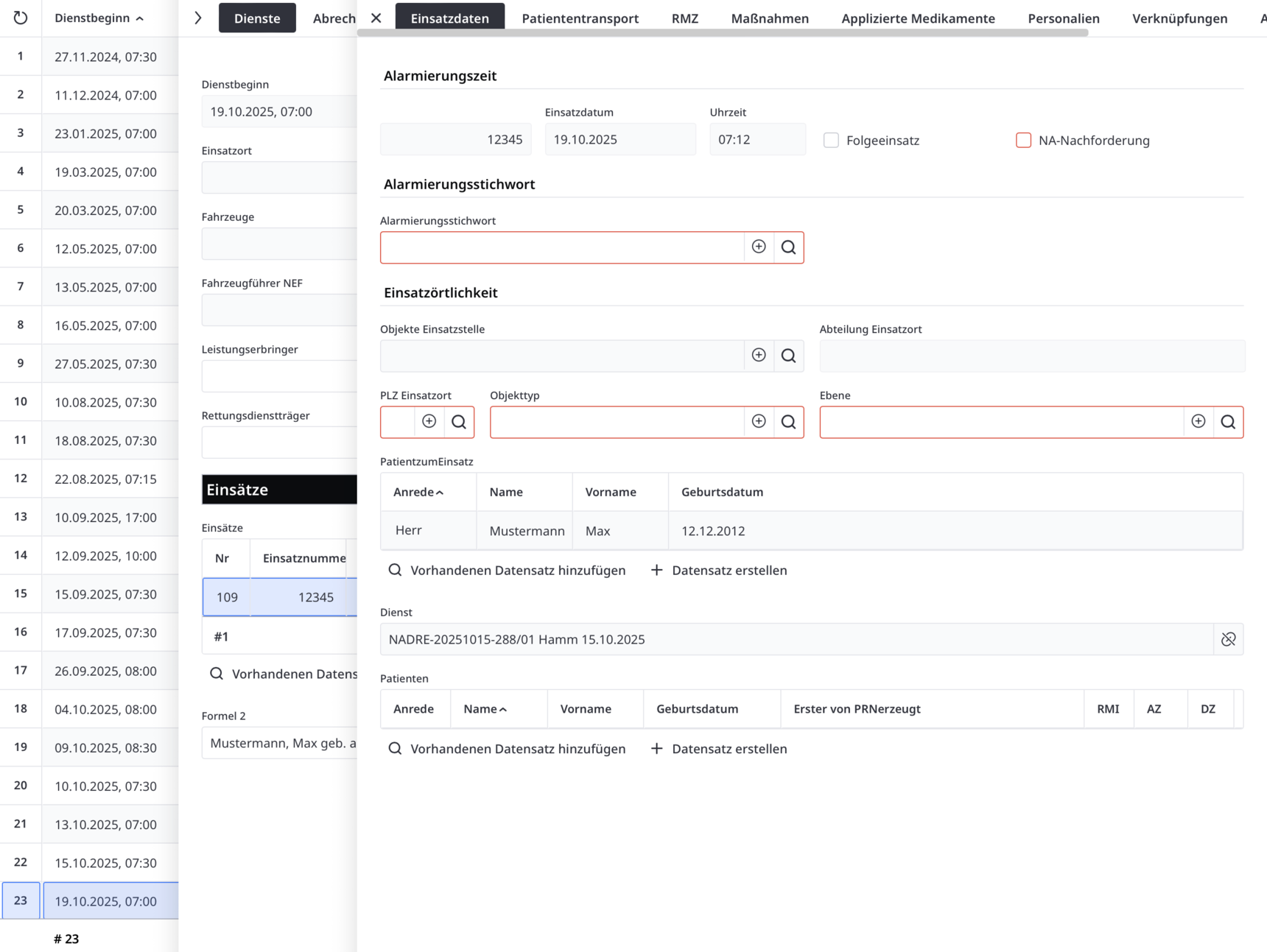This screenshot has height=952, width=1267.
Task: Unlink the Dienst record icon
Action: click(1228, 639)
